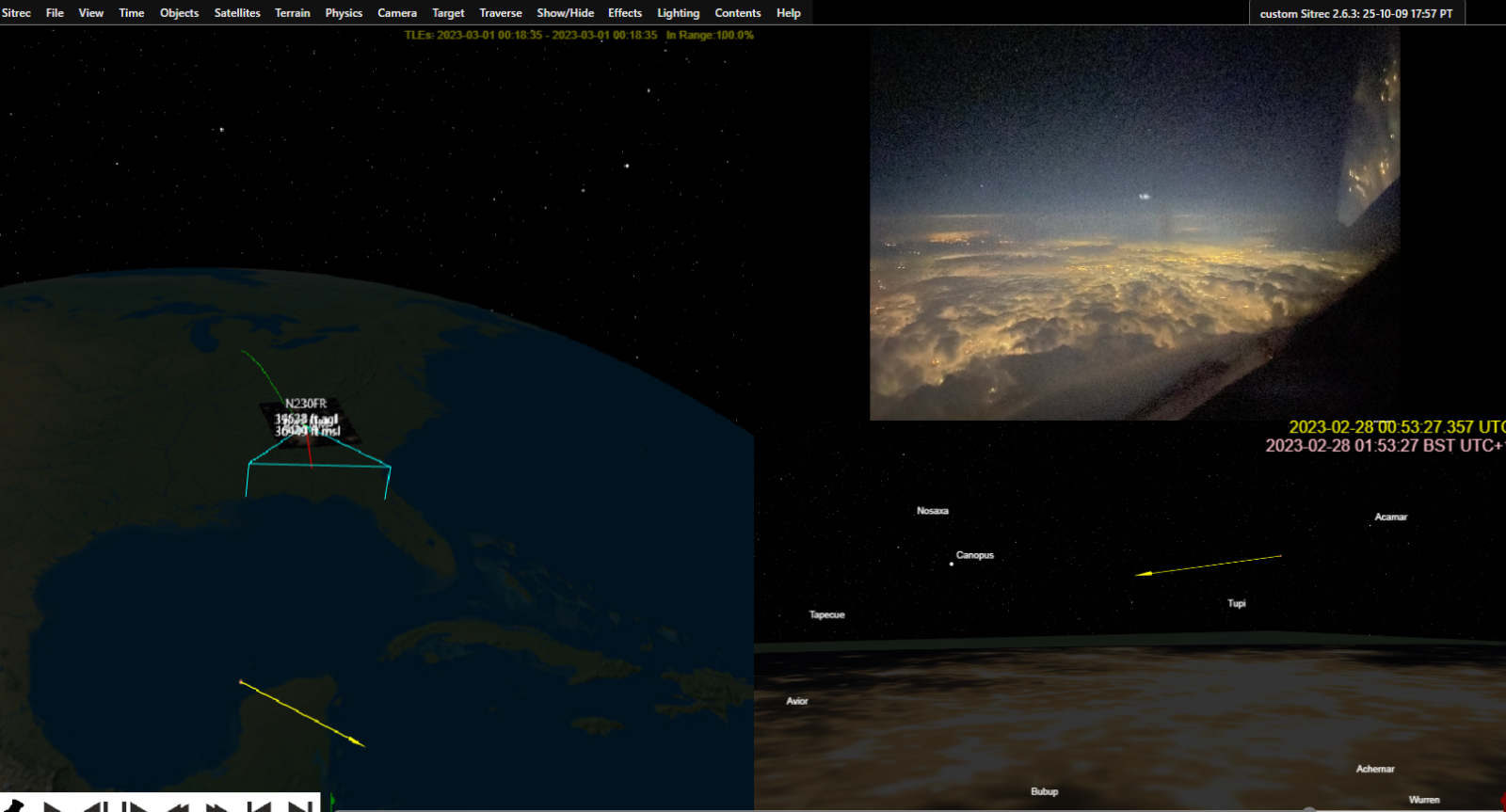This screenshot has height=812, width=1506.
Task: Open the Help menu
Action: 788,13
